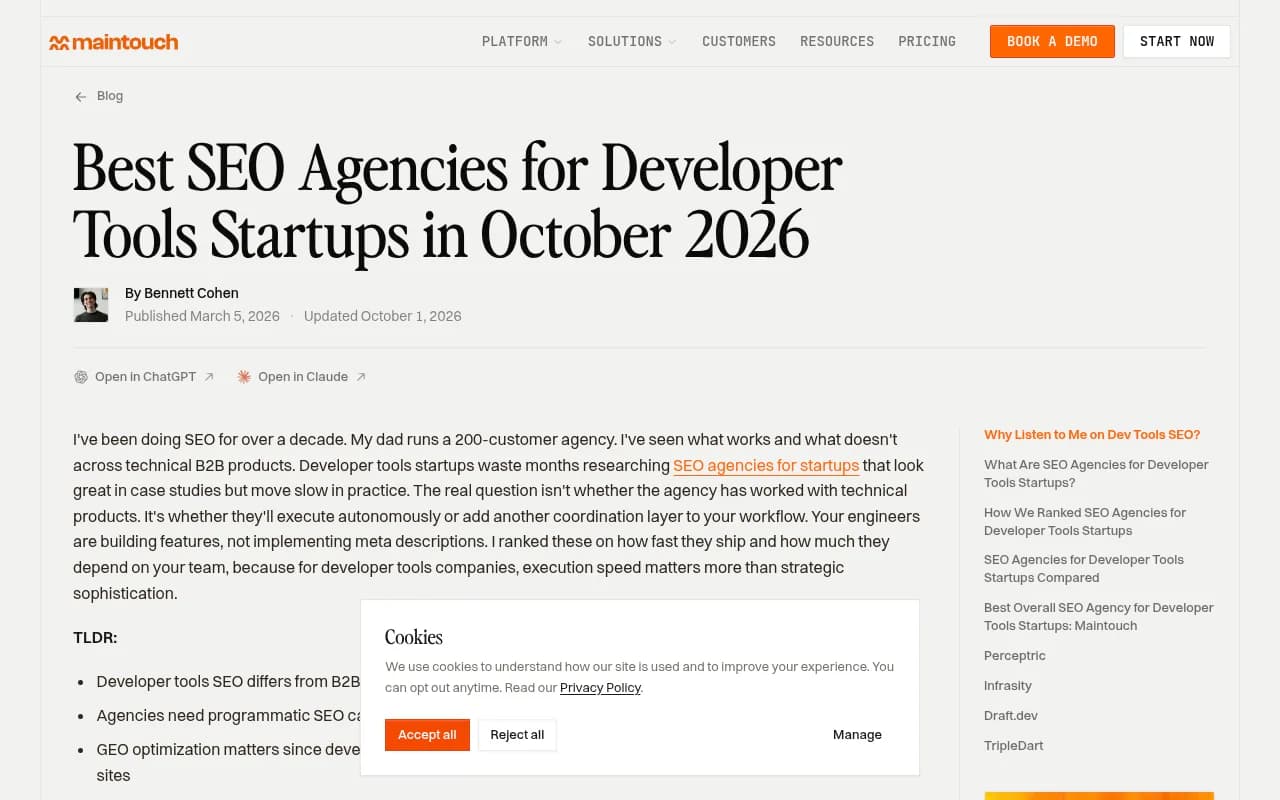Reject all cookies
Image resolution: width=1280 pixels, height=800 pixels.
tap(517, 735)
